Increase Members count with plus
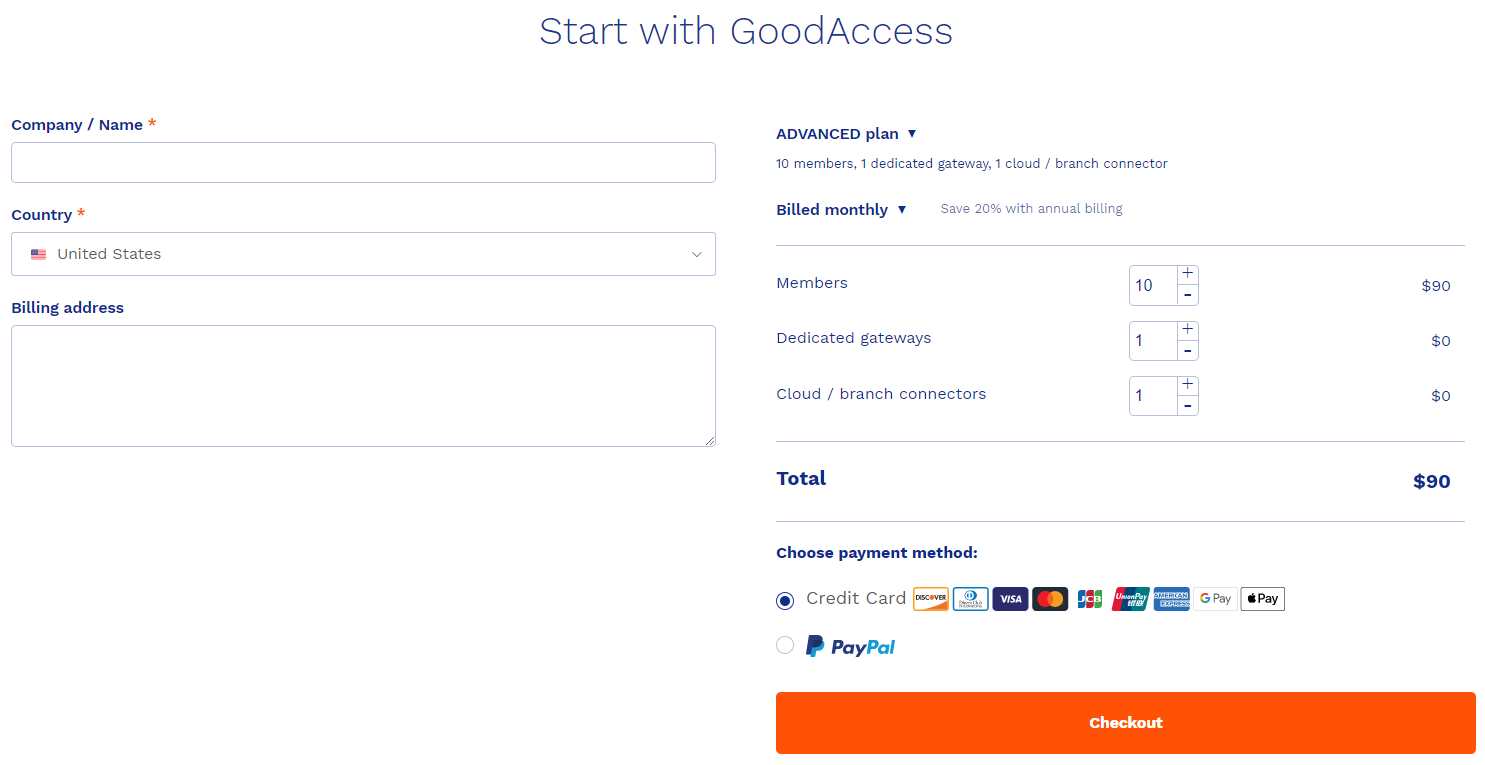1485x765 pixels. click(x=1187, y=274)
